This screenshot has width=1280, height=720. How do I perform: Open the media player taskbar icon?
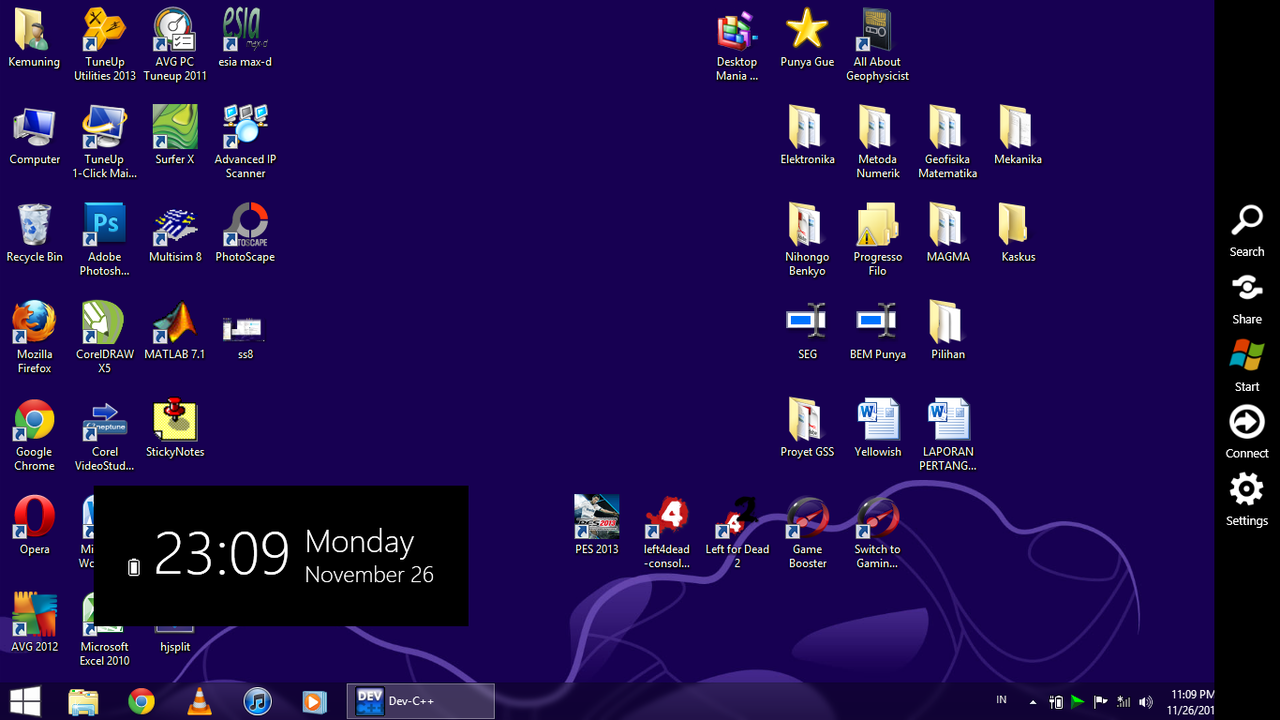[314, 701]
